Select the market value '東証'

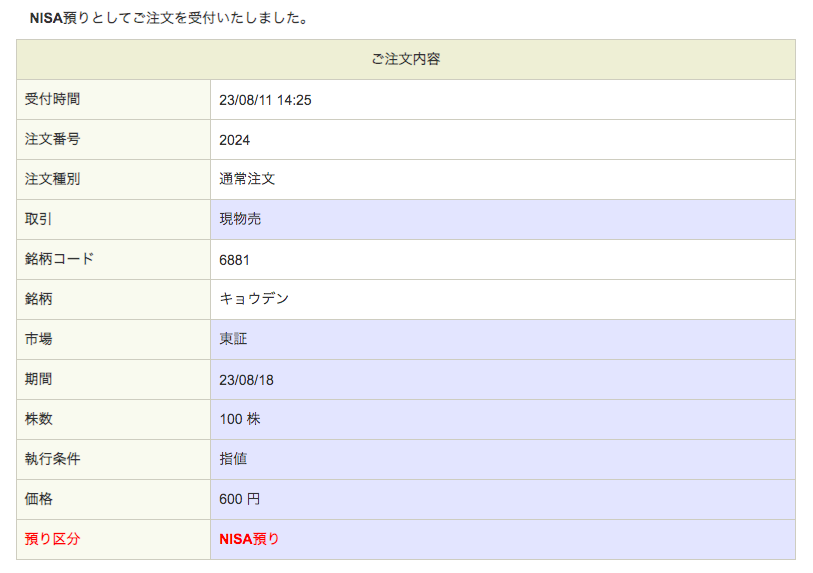233,339
